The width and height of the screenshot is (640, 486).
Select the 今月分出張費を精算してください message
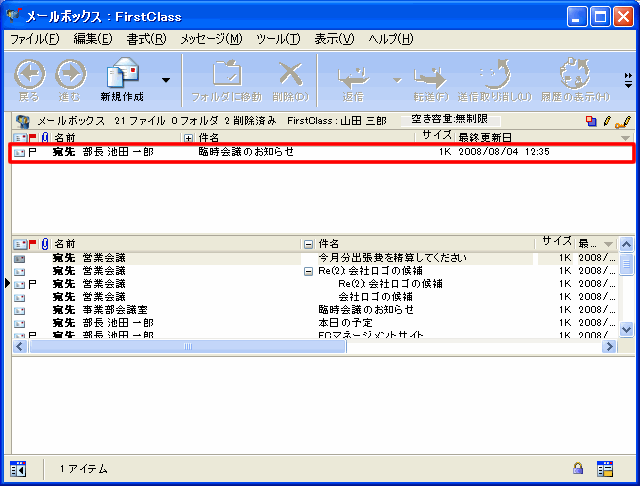coord(392,258)
